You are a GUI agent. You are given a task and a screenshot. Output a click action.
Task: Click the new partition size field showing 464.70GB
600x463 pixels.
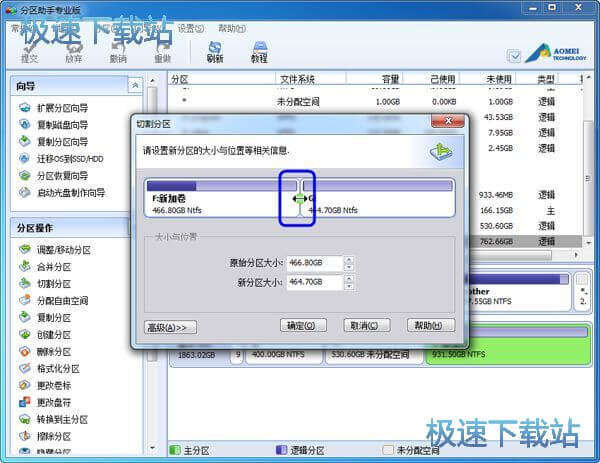[x=315, y=282]
